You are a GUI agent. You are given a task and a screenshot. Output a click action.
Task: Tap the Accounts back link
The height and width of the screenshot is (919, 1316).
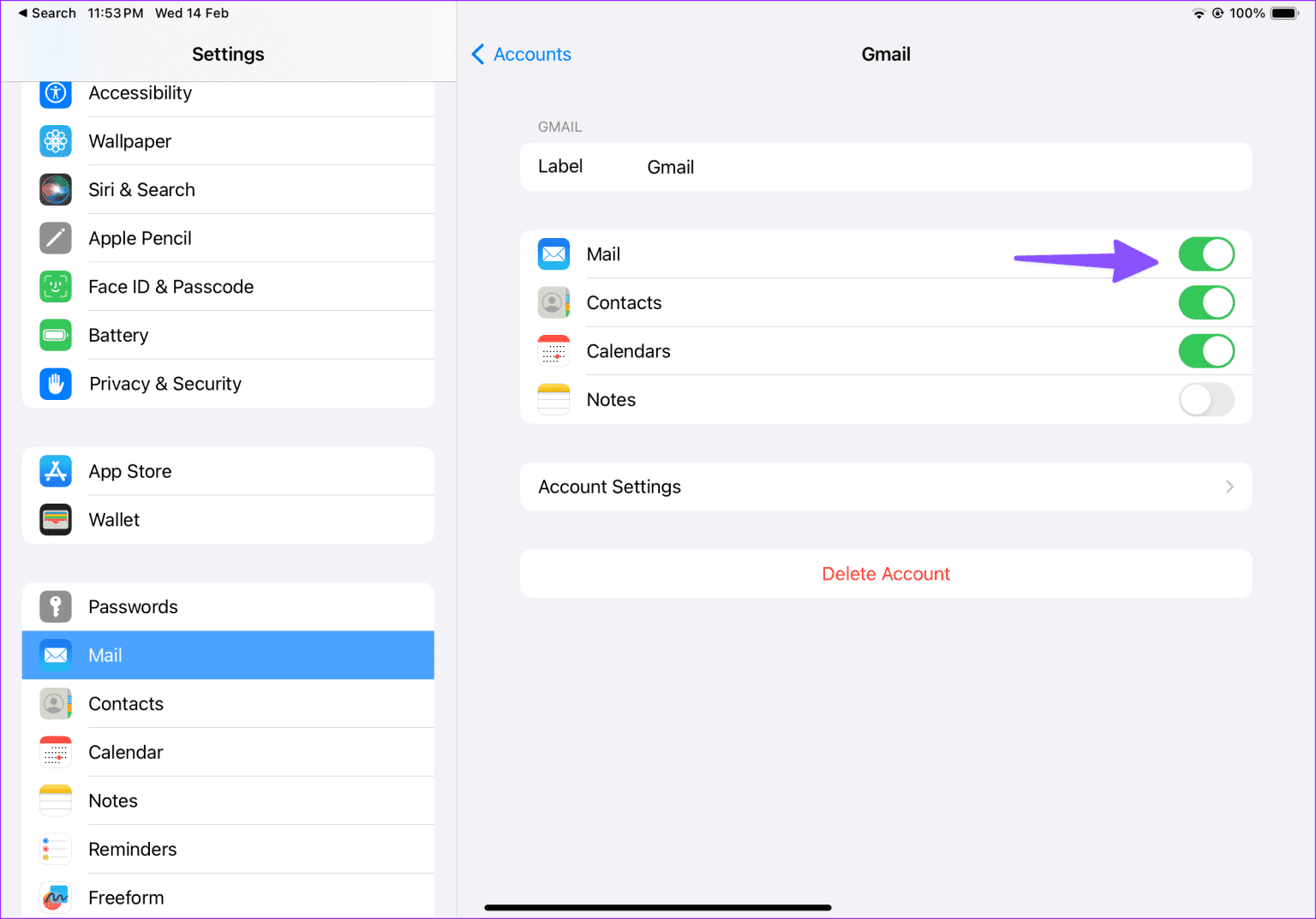coord(532,54)
